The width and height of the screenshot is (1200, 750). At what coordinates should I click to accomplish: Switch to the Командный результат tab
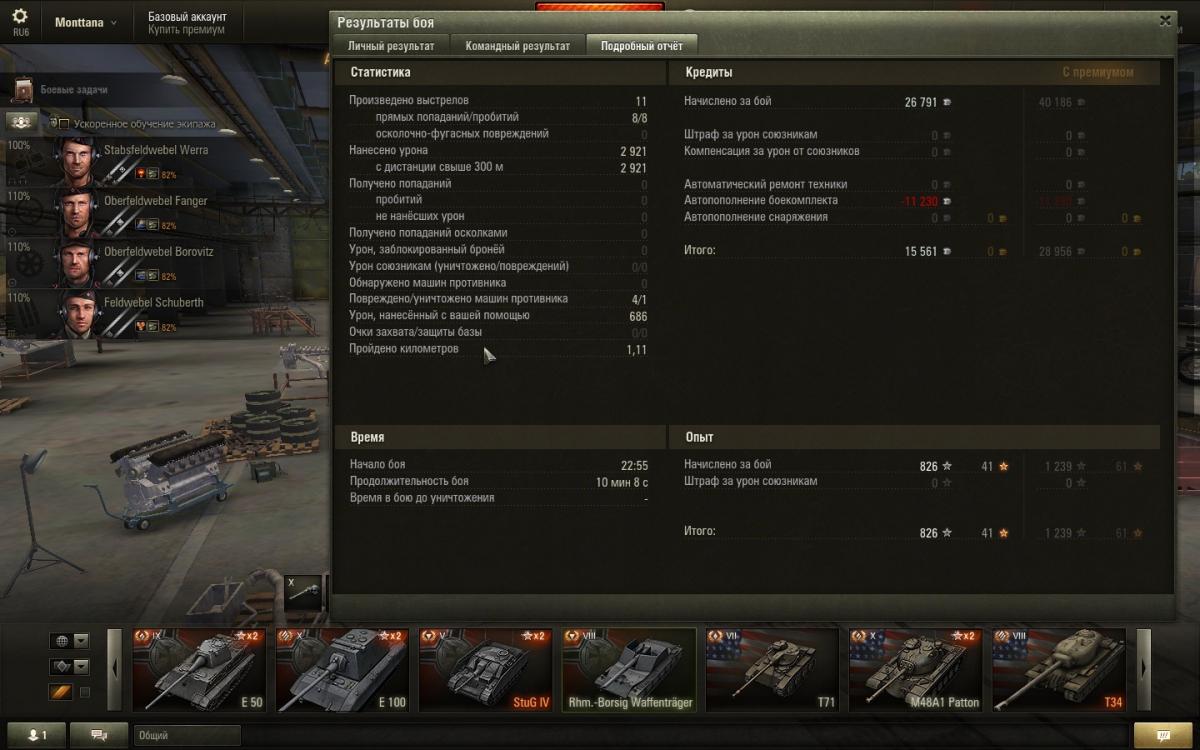click(x=518, y=46)
